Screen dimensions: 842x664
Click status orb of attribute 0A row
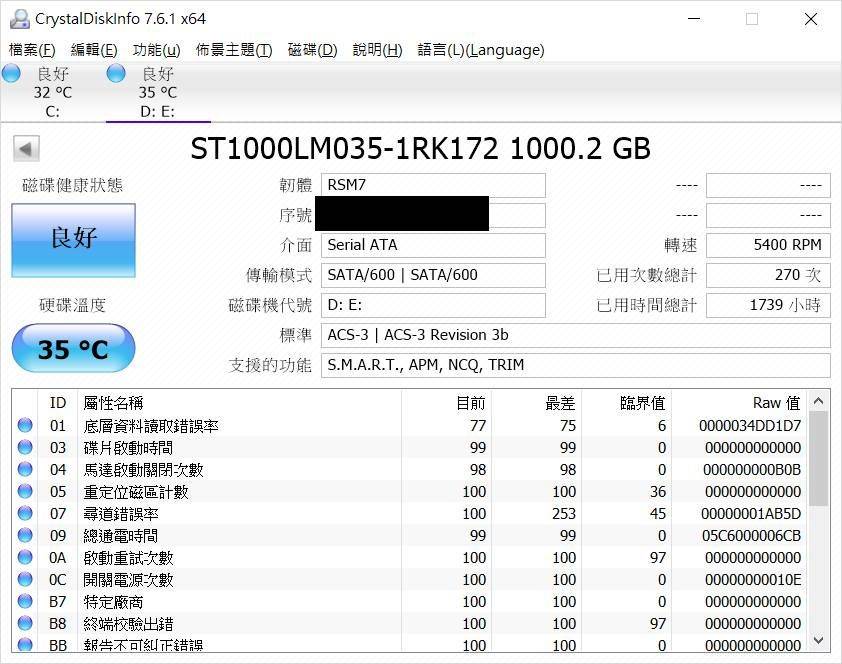[x=25, y=557]
